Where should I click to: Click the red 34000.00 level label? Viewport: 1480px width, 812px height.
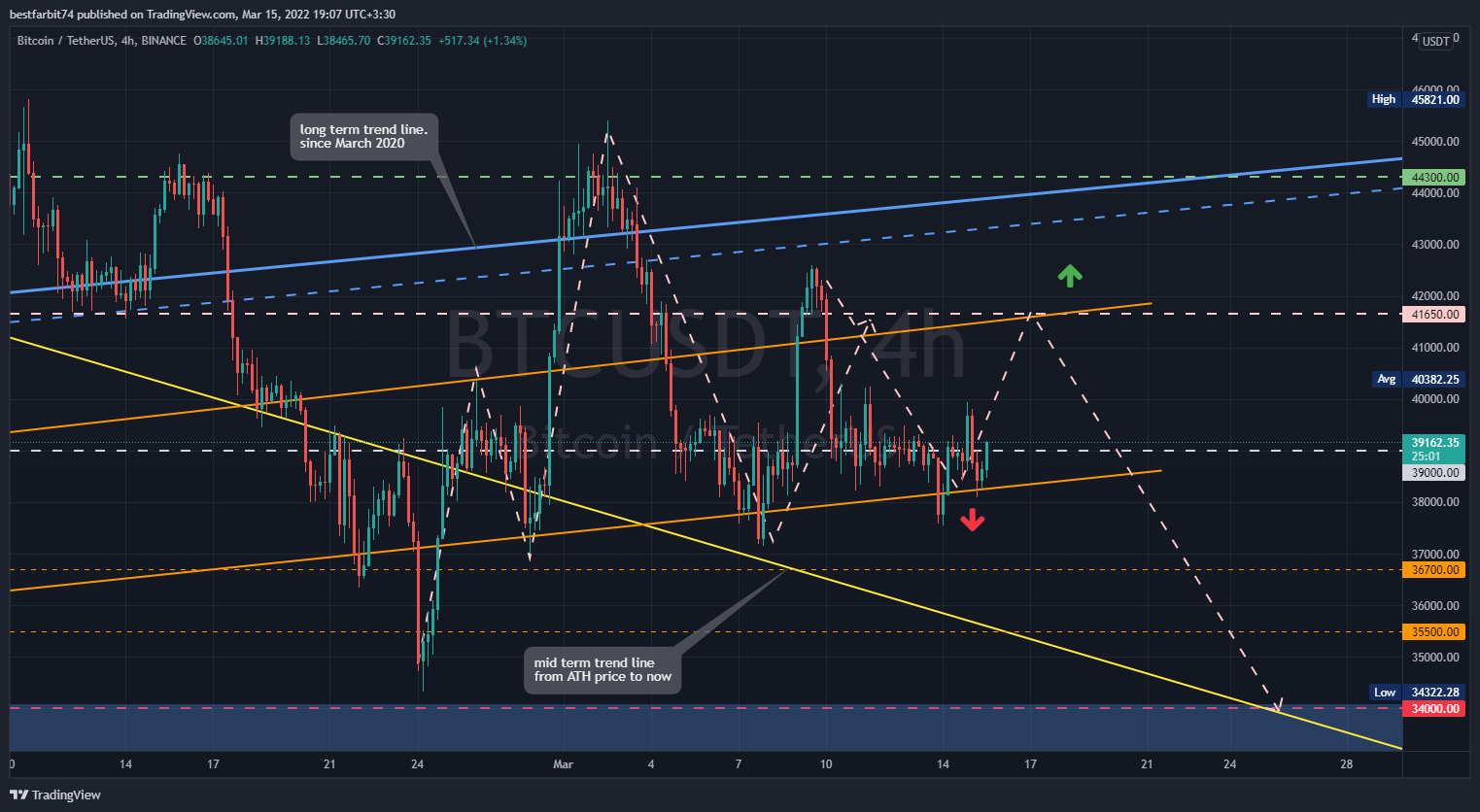[1434, 708]
